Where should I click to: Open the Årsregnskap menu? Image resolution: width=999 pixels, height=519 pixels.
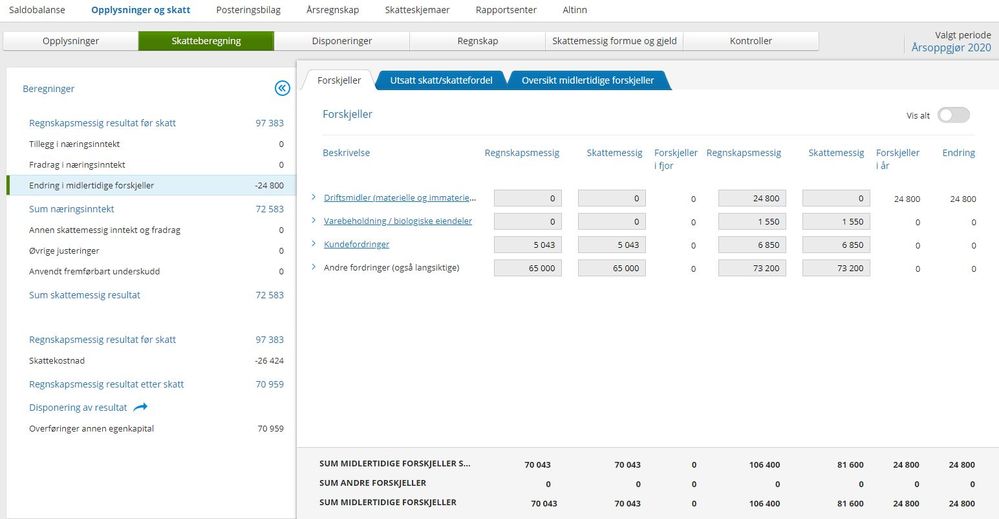pos(333,10)
